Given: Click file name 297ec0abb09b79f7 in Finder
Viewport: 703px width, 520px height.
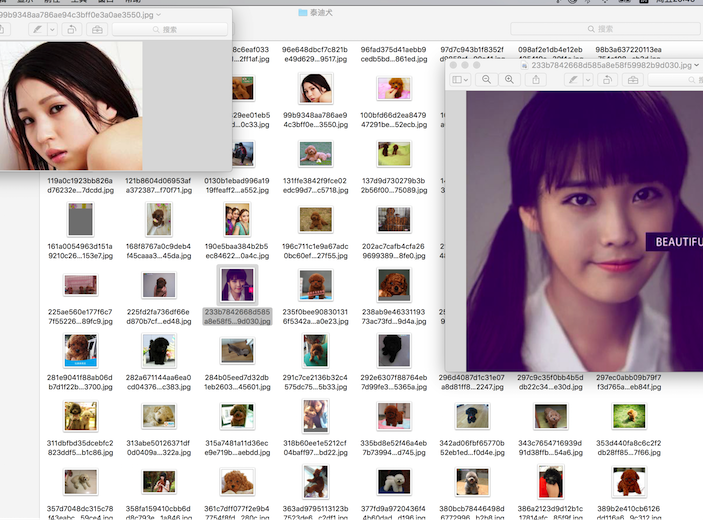Looking at the screenshot, I should click(x=629, y=382).
